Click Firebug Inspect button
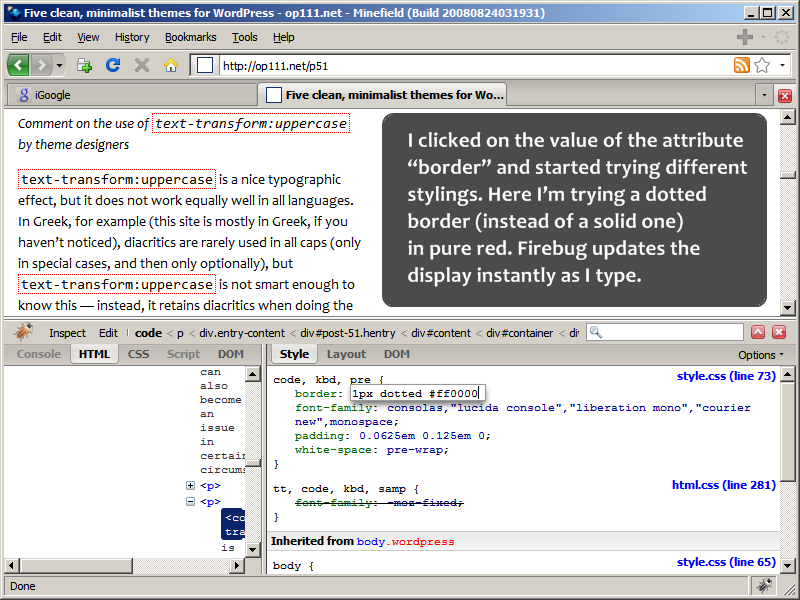Image resolution: width=800 pixels, height=600 pixels. 67,333
